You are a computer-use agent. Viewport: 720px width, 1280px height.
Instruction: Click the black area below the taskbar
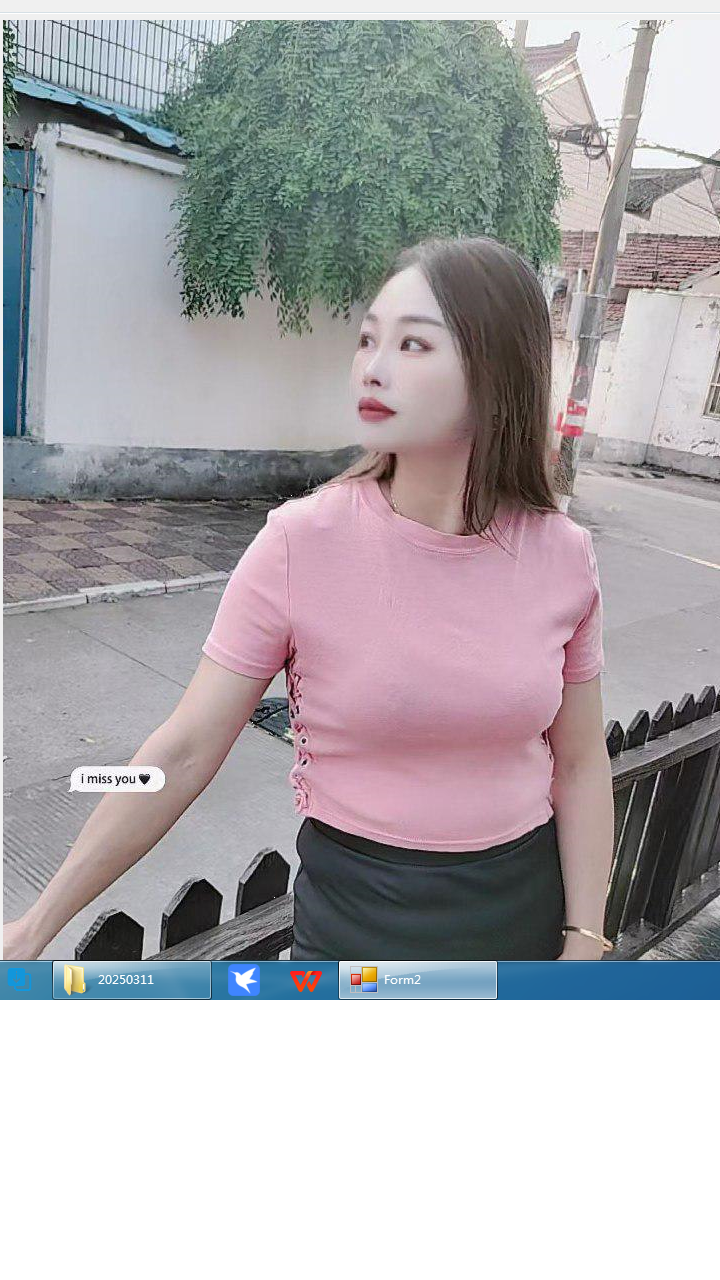coord(360,1140)
